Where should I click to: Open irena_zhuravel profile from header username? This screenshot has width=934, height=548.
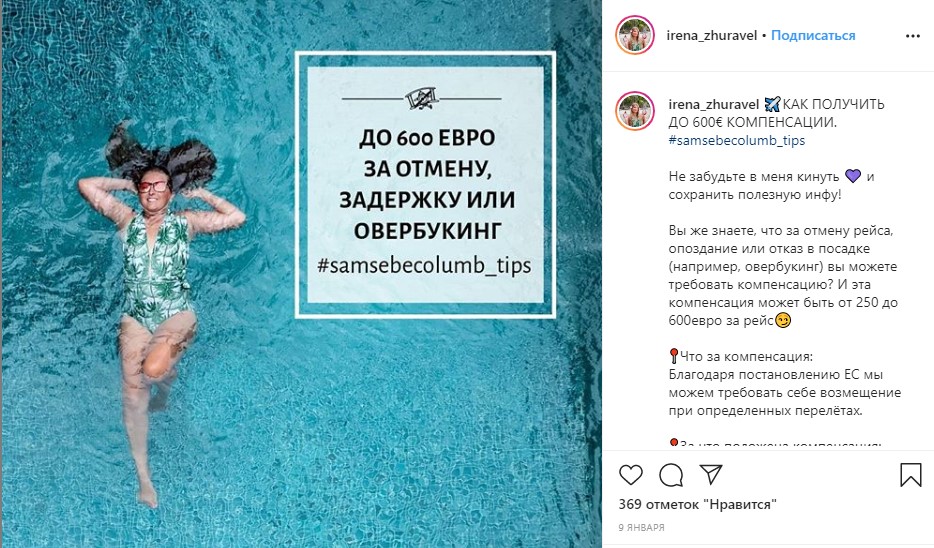(711, 36)
